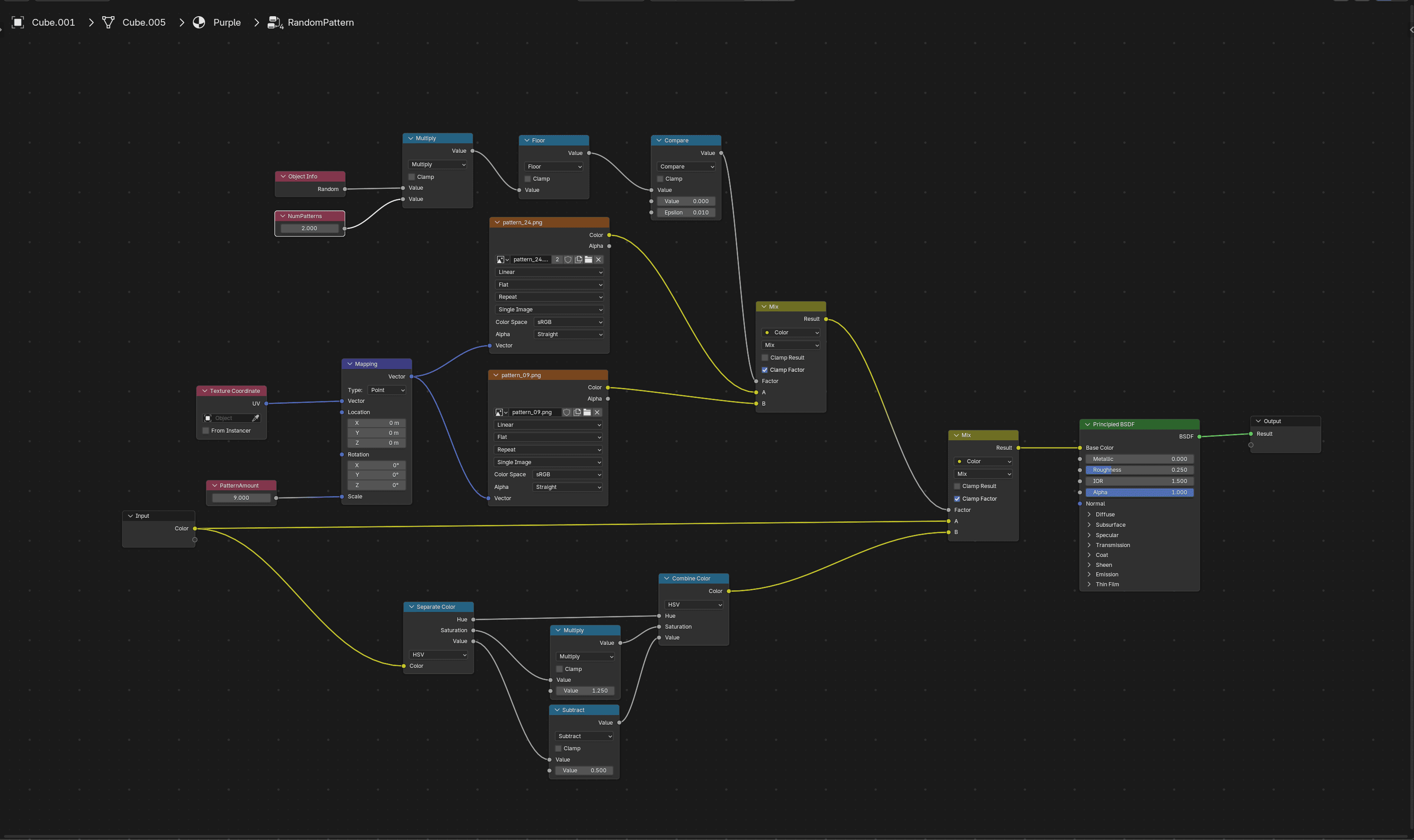This screenshot has width=1414, height=840.
Task: Open image browse icon on pattern_24 node
Action: pyautogui.click(x=502, y=260)
